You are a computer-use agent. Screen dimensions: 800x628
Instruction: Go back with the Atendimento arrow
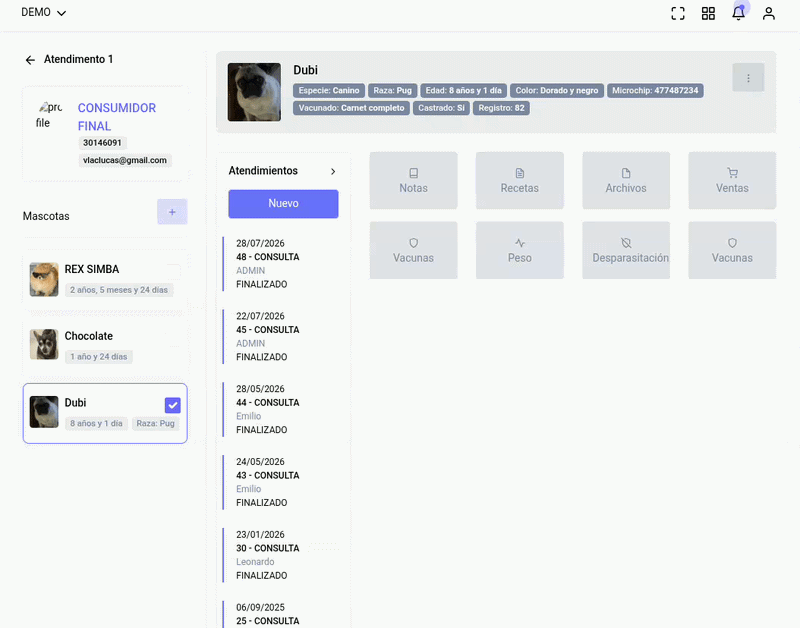coord(30,60)
